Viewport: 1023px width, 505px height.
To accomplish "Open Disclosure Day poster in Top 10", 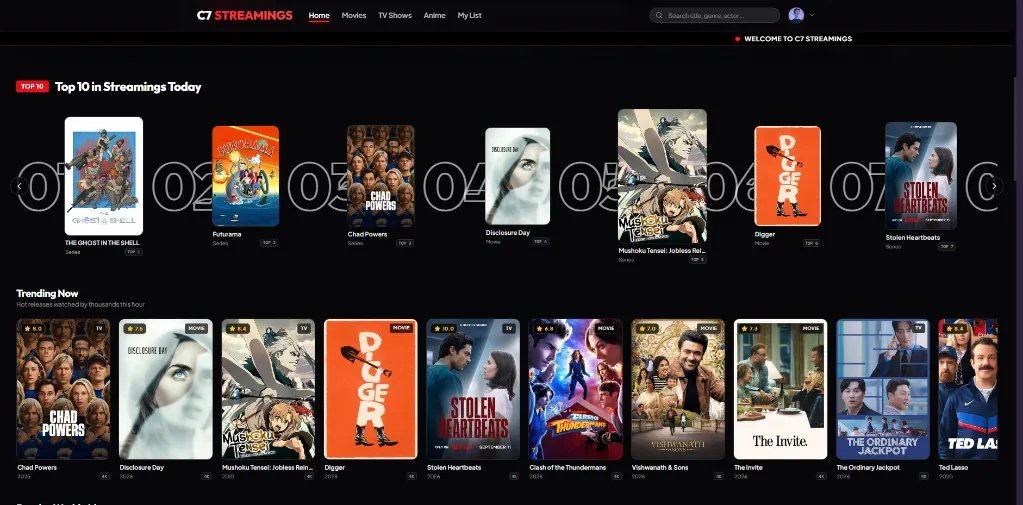I will tap(517, 176).
